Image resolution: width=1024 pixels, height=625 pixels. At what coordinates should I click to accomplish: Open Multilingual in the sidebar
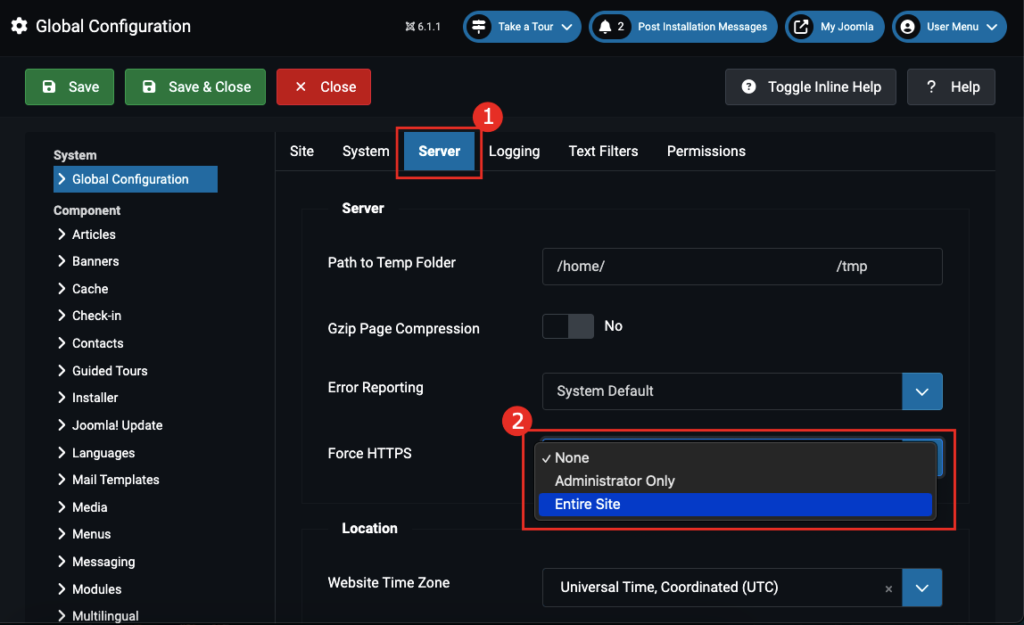[x=105, y=616]
